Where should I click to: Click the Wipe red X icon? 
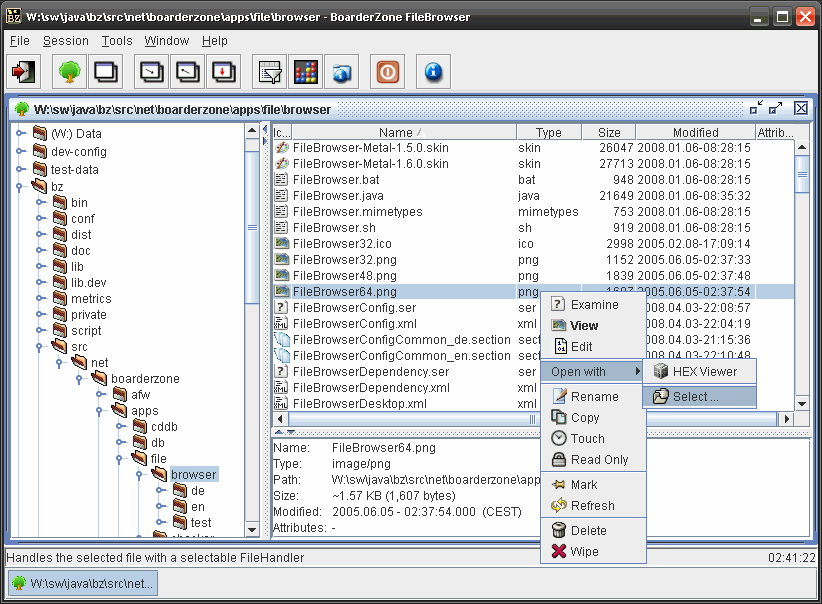pos(559,551)
